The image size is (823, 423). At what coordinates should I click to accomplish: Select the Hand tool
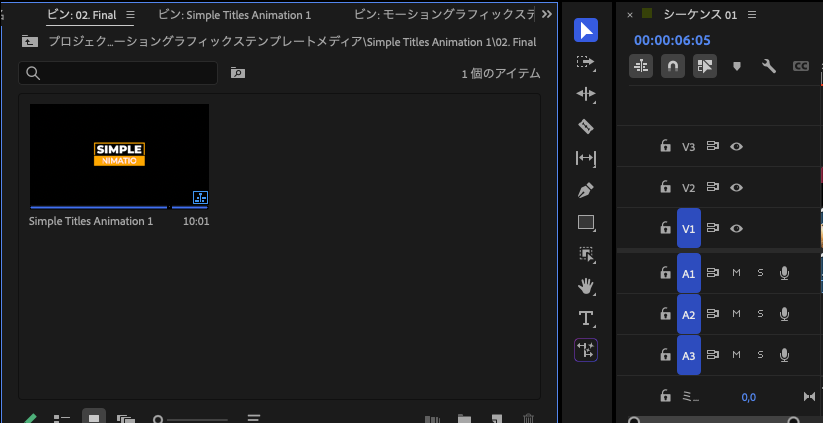click(586, 287)
